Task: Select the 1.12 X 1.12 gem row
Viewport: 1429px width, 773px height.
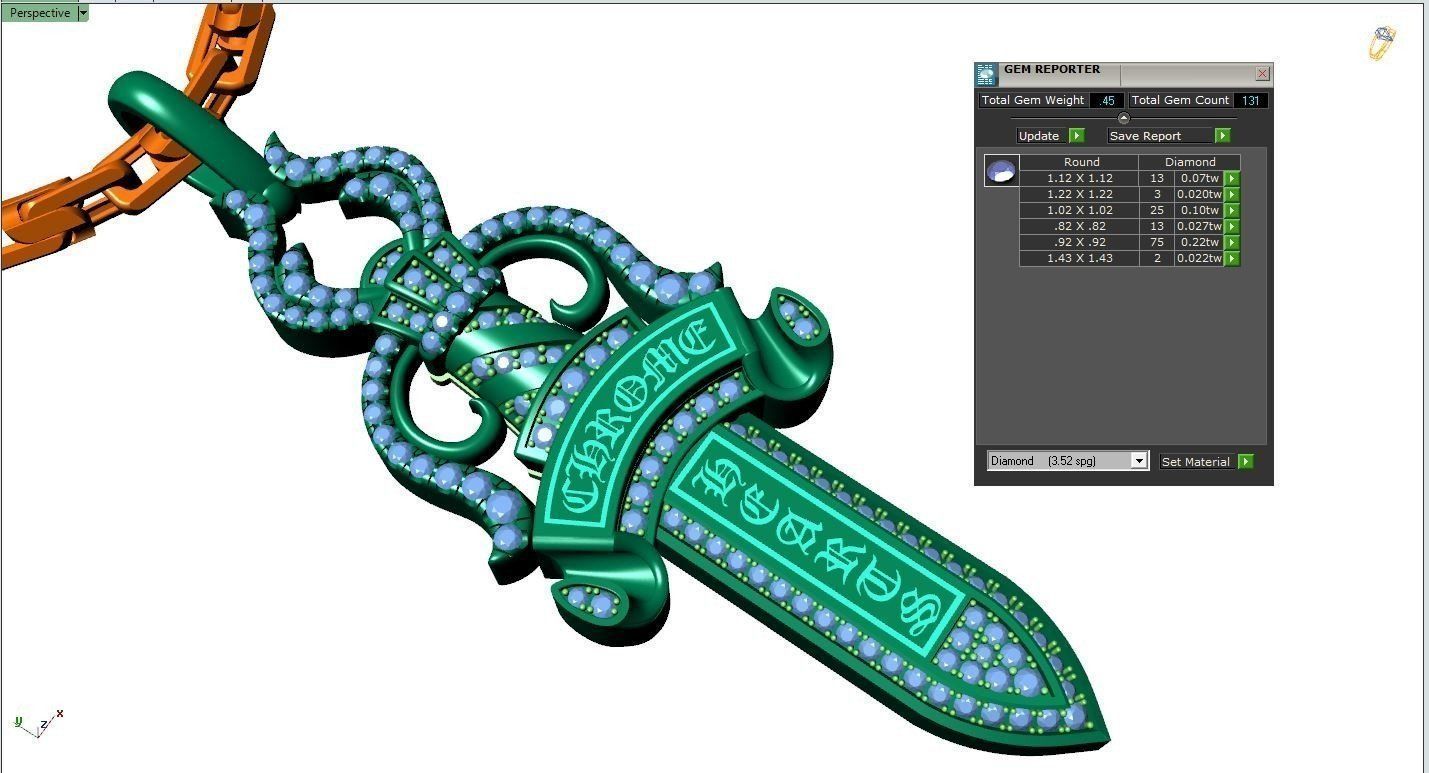Action: click(x=1130, y=178)
